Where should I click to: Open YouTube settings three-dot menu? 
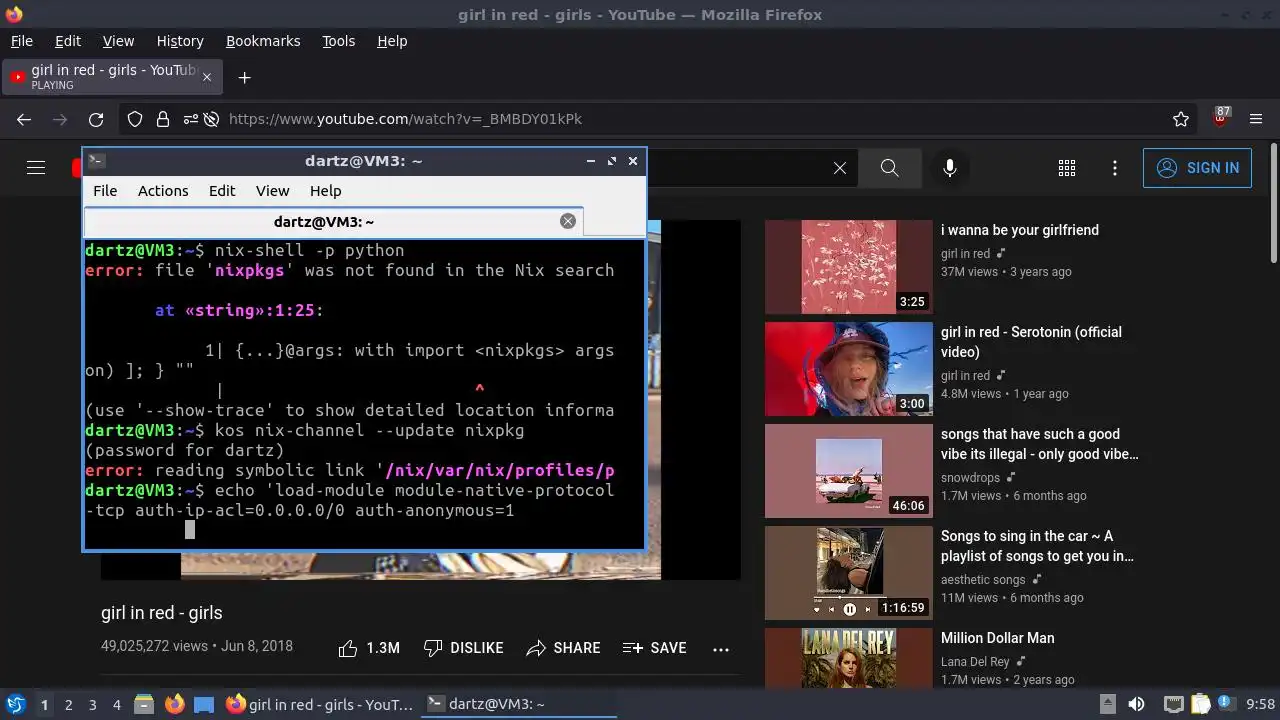tap(1115, 168)
